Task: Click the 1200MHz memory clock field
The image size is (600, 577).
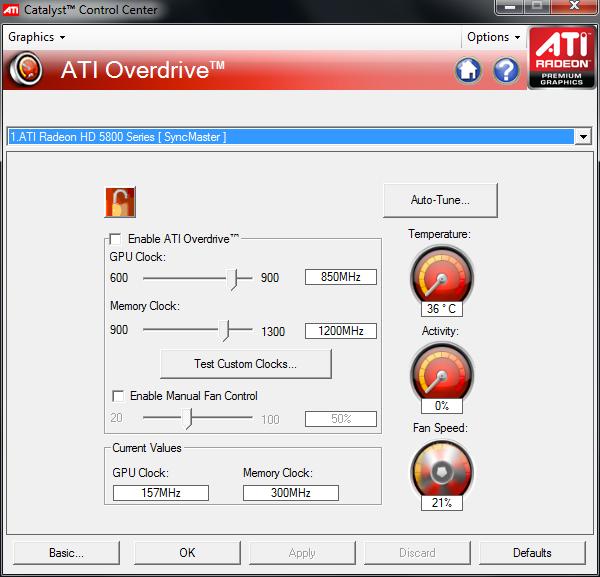Action: point(341,331)
